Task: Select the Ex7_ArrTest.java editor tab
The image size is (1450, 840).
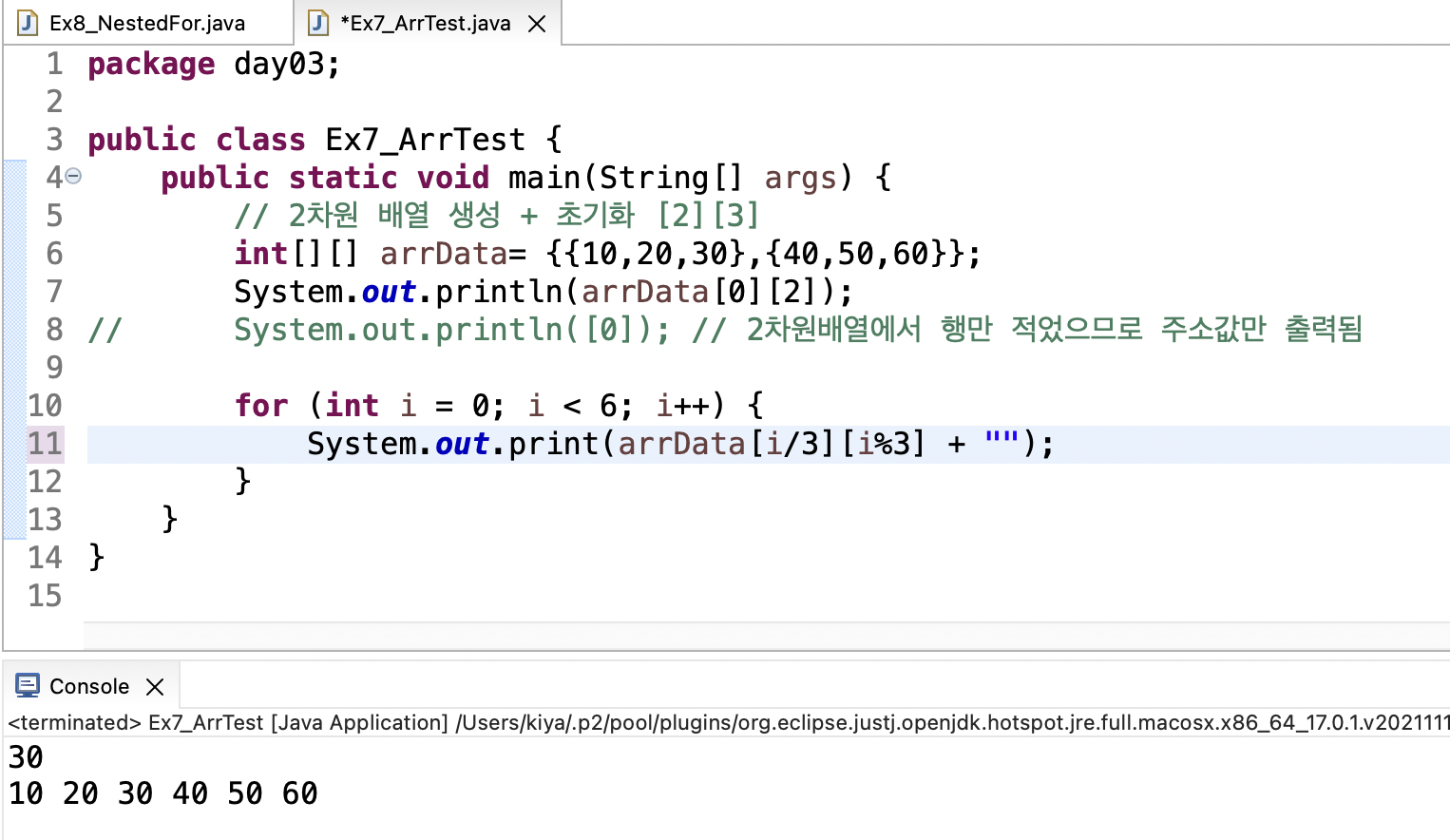Action: pos(426,23)
